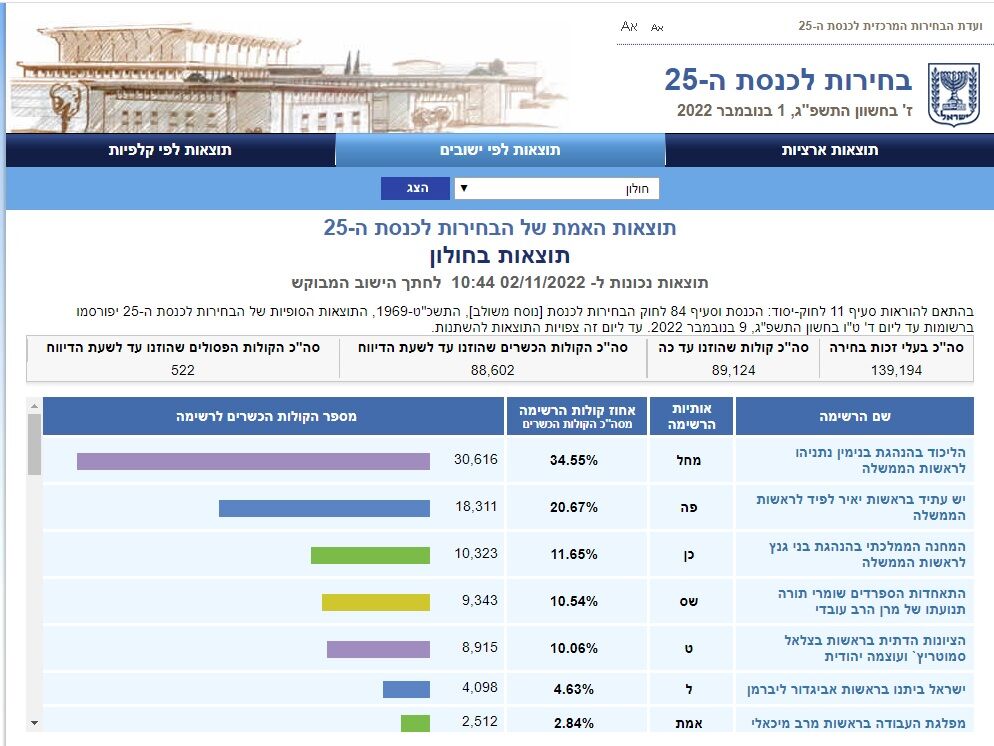Click the yellow Shas vote bar
Image resolution: width=994 pixels, height=746 pixels.
point(375,602)
